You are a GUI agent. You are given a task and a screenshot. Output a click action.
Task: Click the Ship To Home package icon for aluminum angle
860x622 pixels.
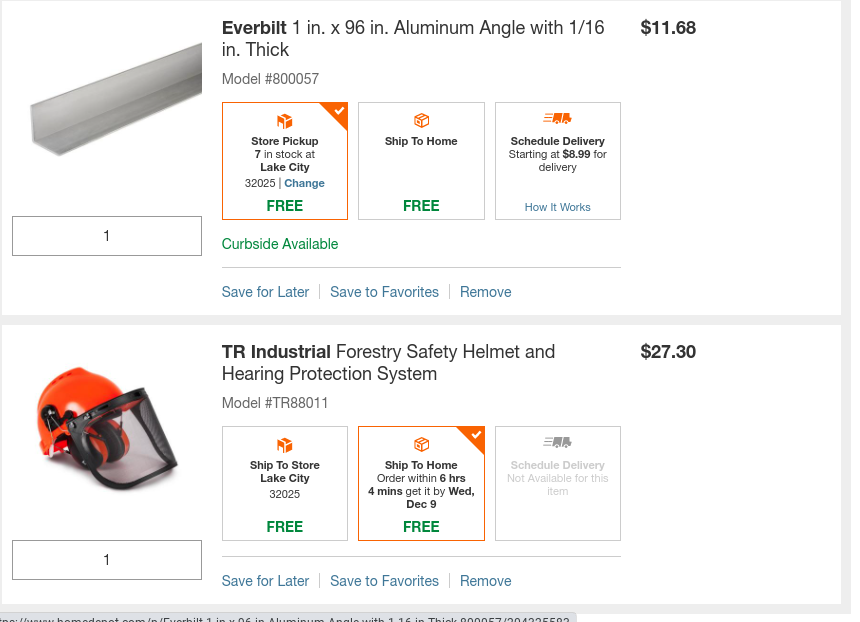pos(421,120)
